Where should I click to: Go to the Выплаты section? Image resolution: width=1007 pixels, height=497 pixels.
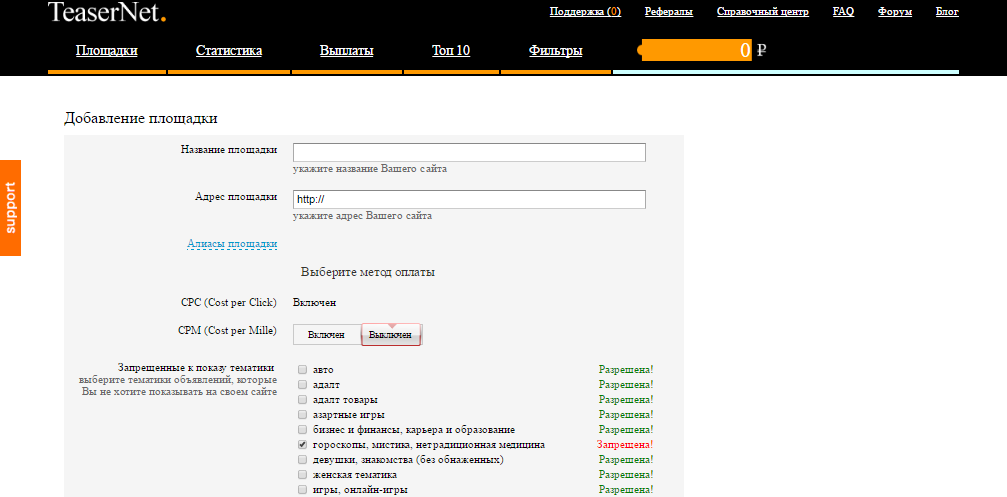[x=347, y=50]
